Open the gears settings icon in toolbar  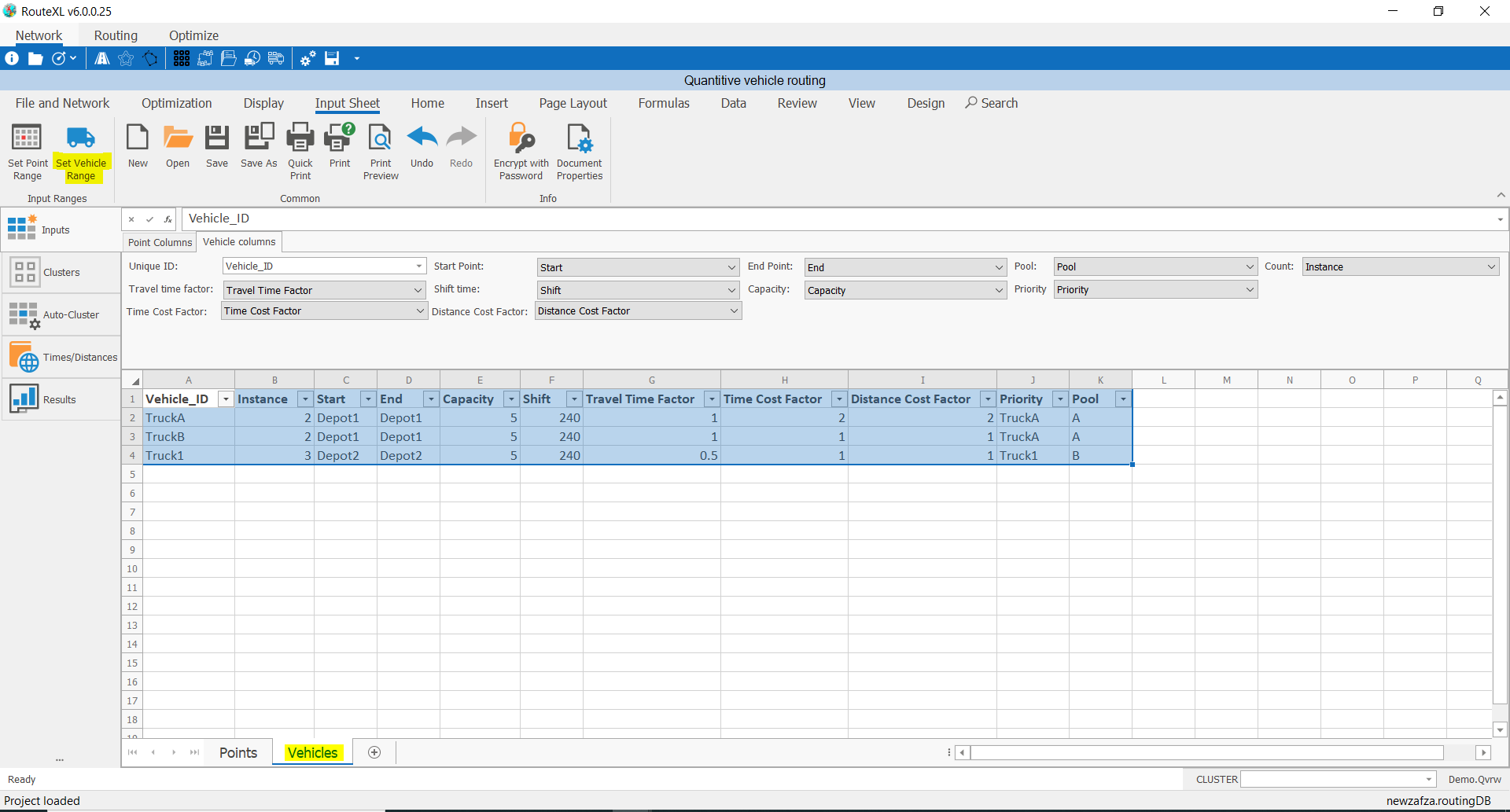308,58
